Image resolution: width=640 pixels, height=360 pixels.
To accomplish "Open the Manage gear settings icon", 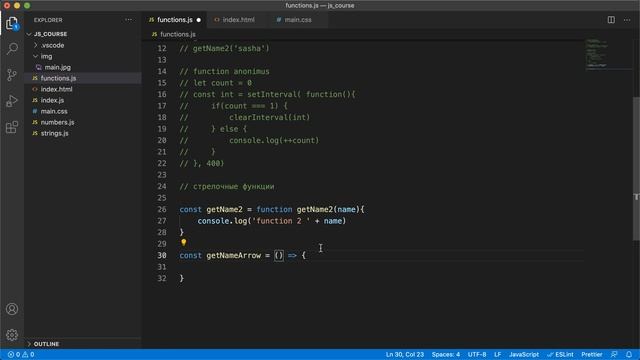I will 12,335.
